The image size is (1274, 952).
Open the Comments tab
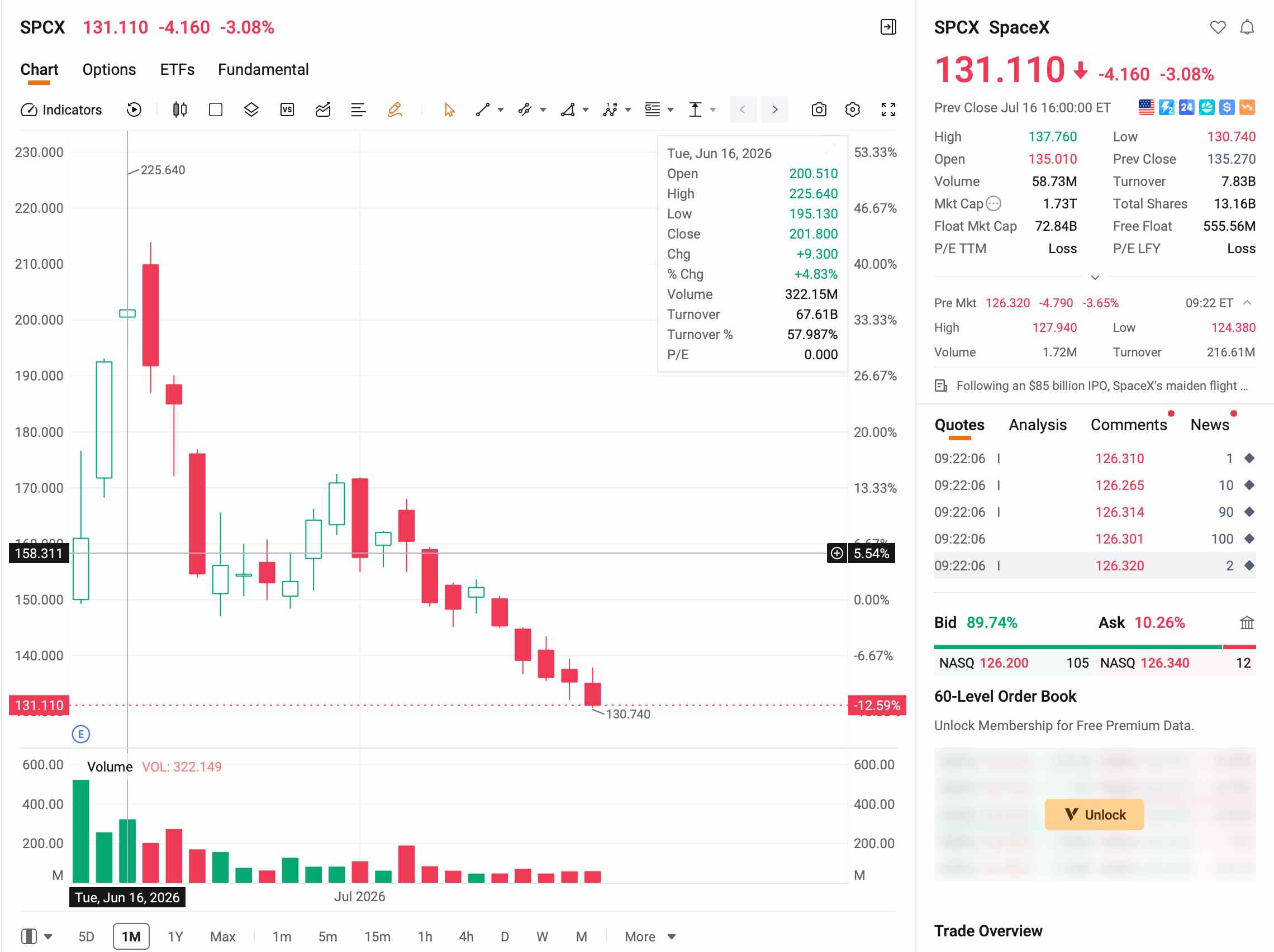(x=1128, y=425)
